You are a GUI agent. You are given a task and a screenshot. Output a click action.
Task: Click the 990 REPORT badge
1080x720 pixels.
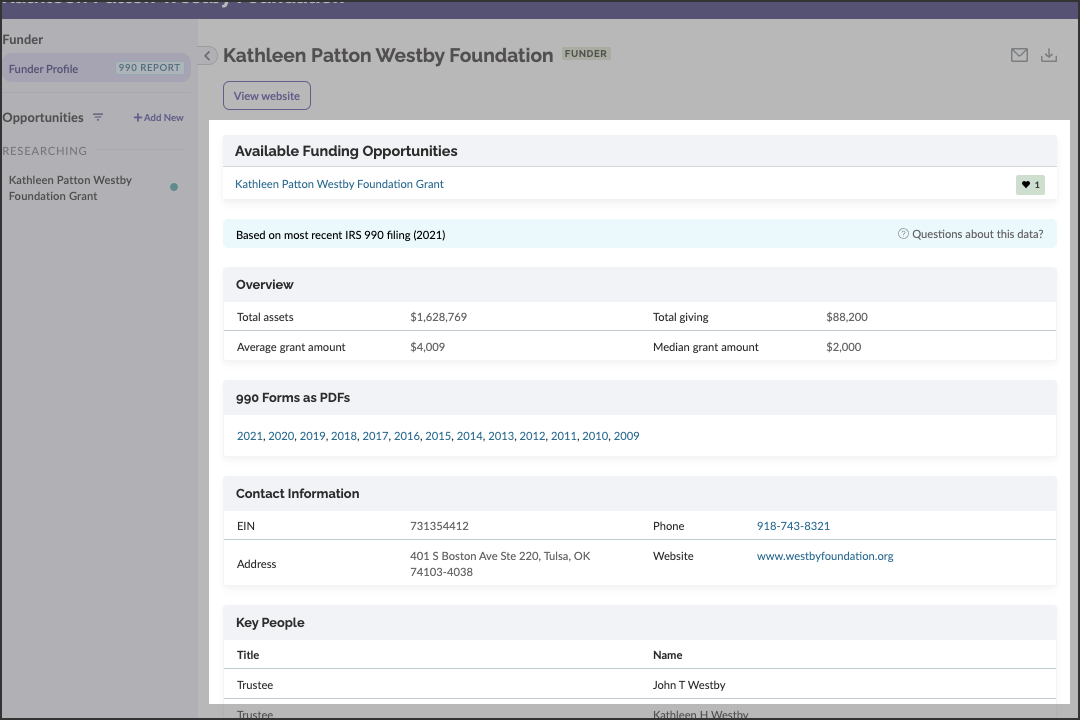click(x=149, y=68)
